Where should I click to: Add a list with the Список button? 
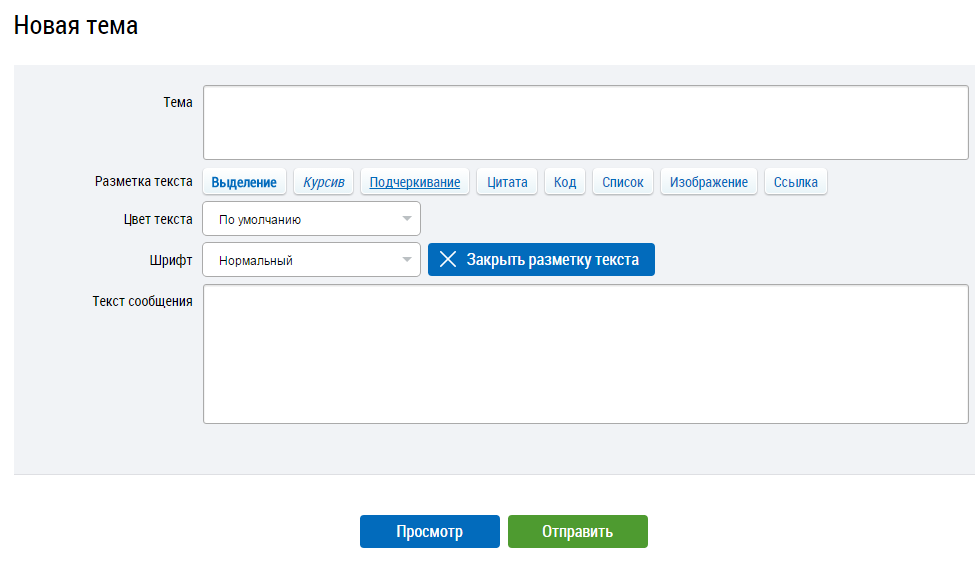[623, 182]
